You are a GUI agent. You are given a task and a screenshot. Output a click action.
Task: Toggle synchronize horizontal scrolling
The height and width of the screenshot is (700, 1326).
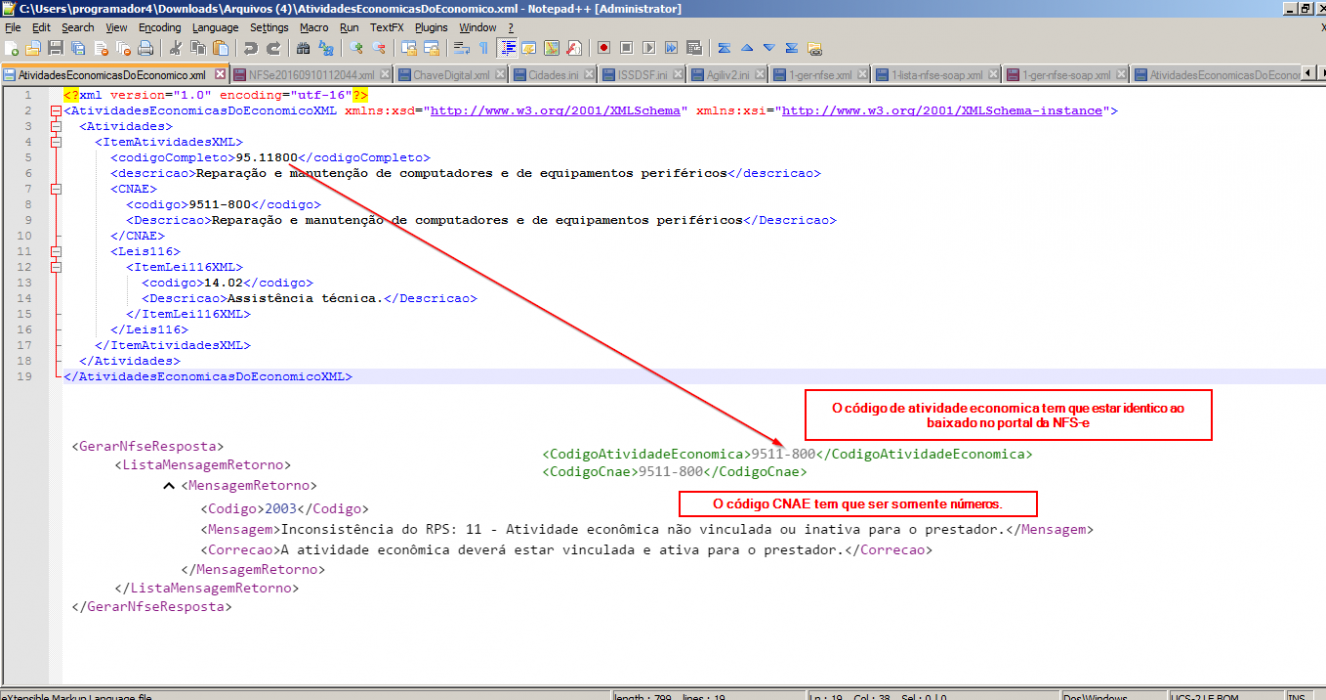(x=431, y=48)
